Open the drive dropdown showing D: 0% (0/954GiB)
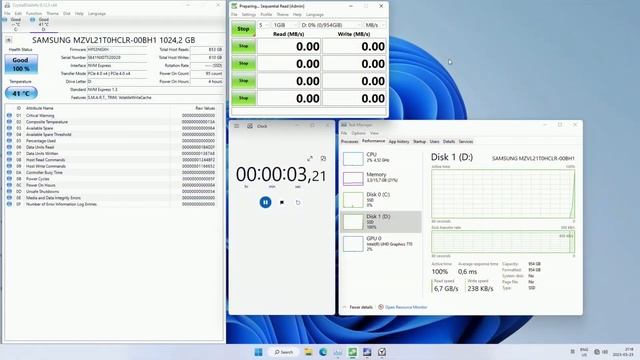The width and height of the screenshot is (640, 360). click(x=331, y=25)
